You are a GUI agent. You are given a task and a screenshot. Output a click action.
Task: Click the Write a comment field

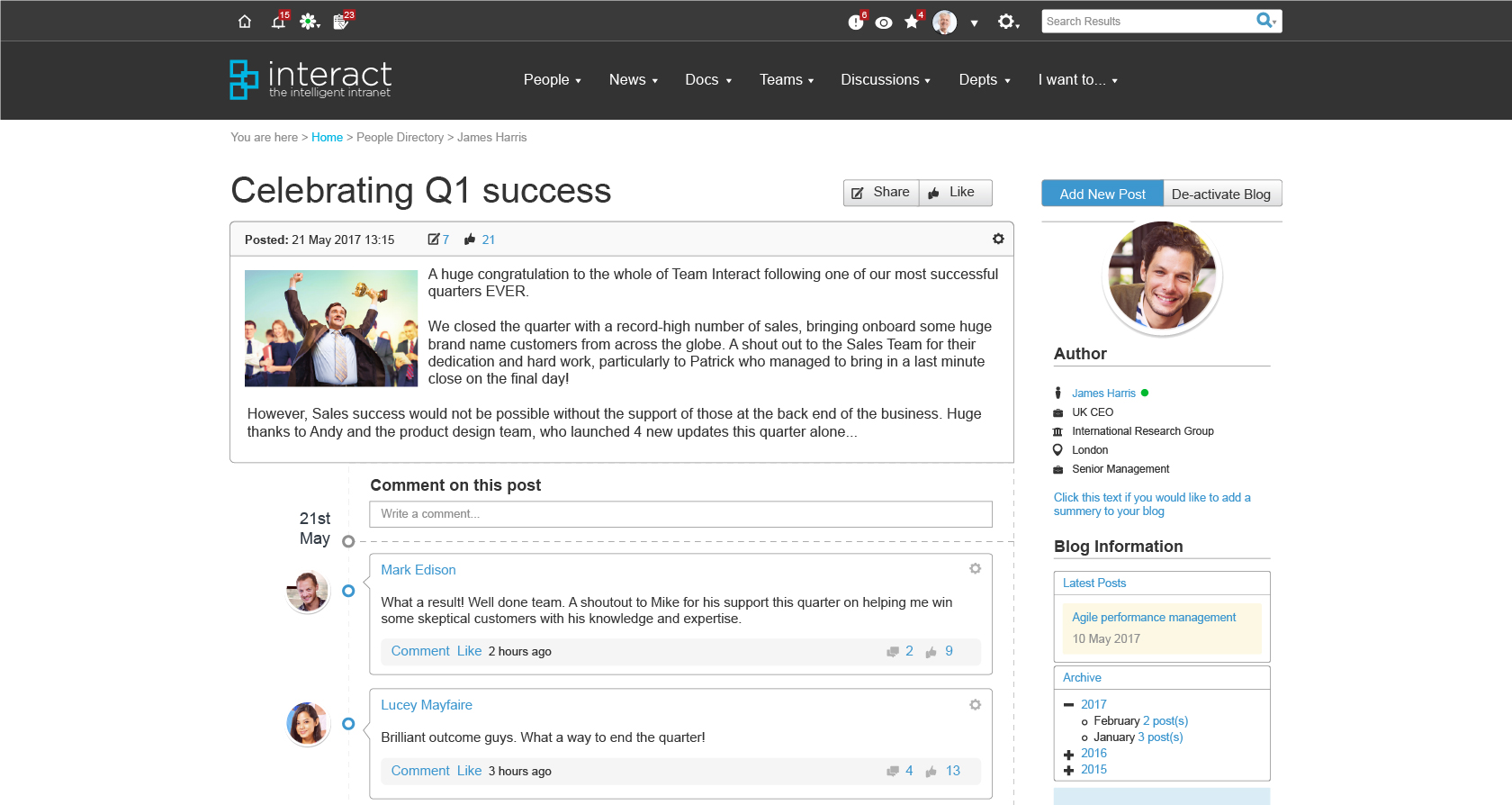click(x=680, y=514)
